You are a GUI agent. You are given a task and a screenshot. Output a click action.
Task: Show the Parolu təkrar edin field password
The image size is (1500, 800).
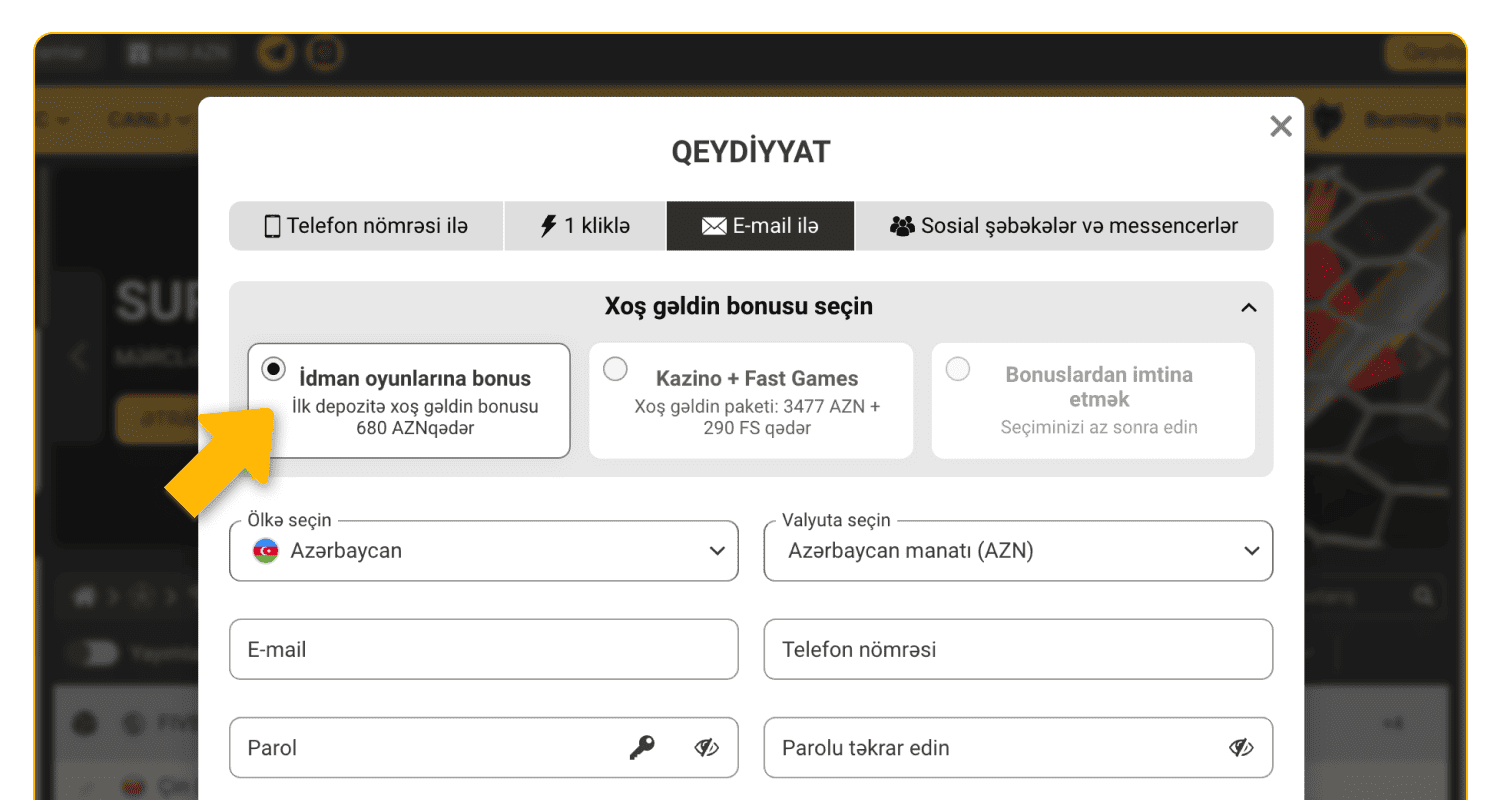tap(1241, 747)
